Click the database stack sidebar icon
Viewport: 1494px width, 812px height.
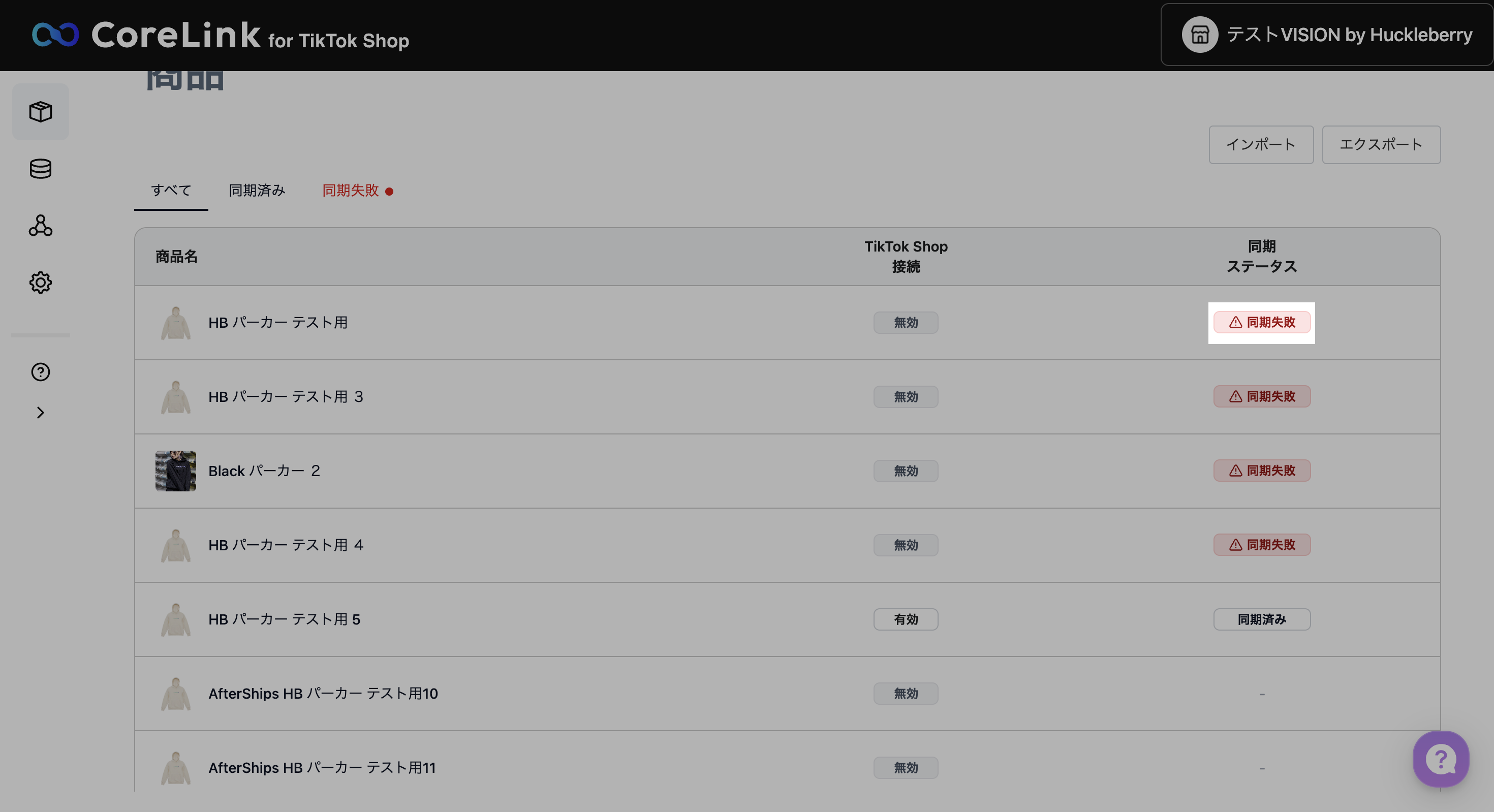[x=41, y=169]
